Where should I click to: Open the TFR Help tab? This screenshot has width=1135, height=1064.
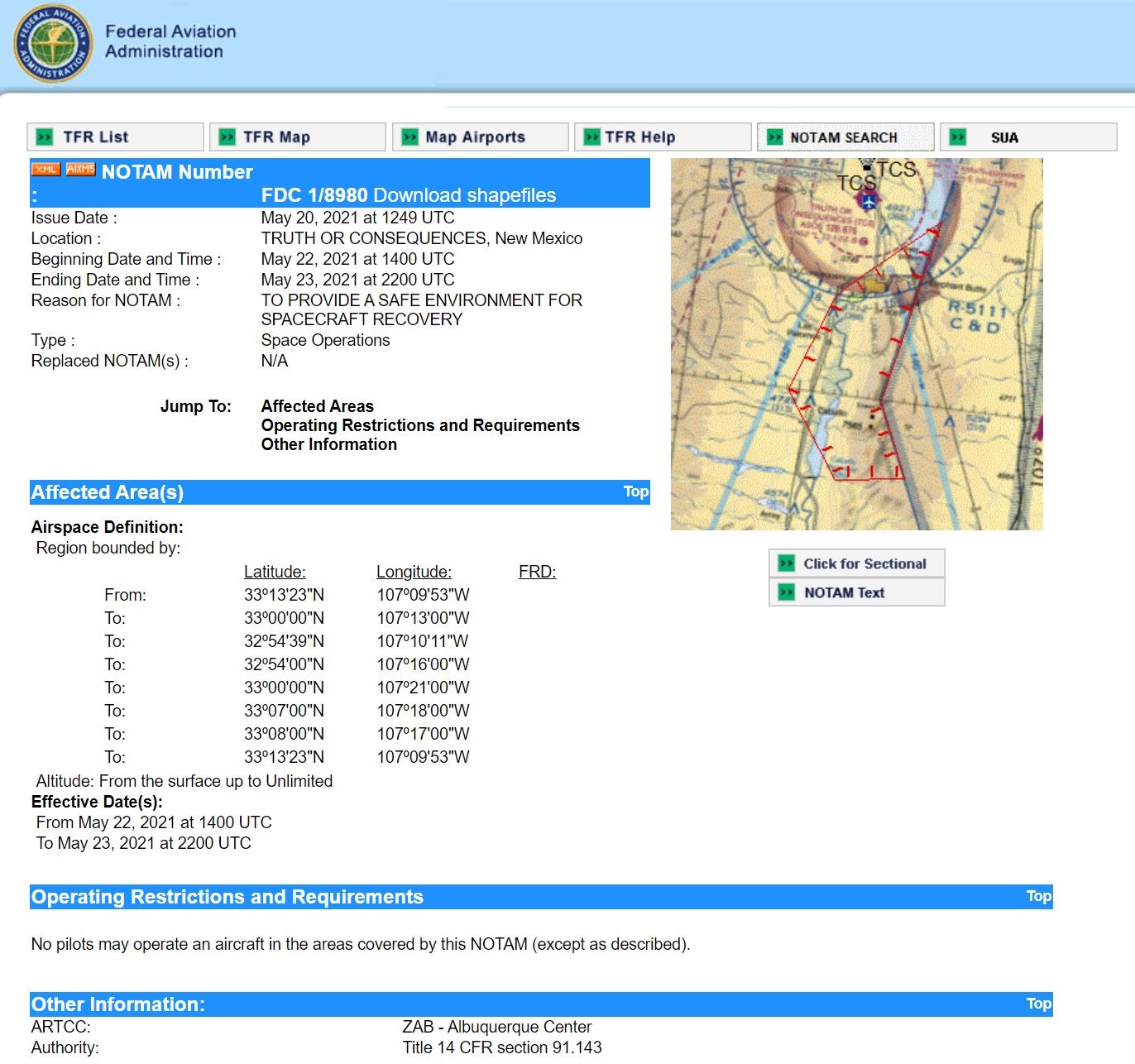tap(663, 137)
